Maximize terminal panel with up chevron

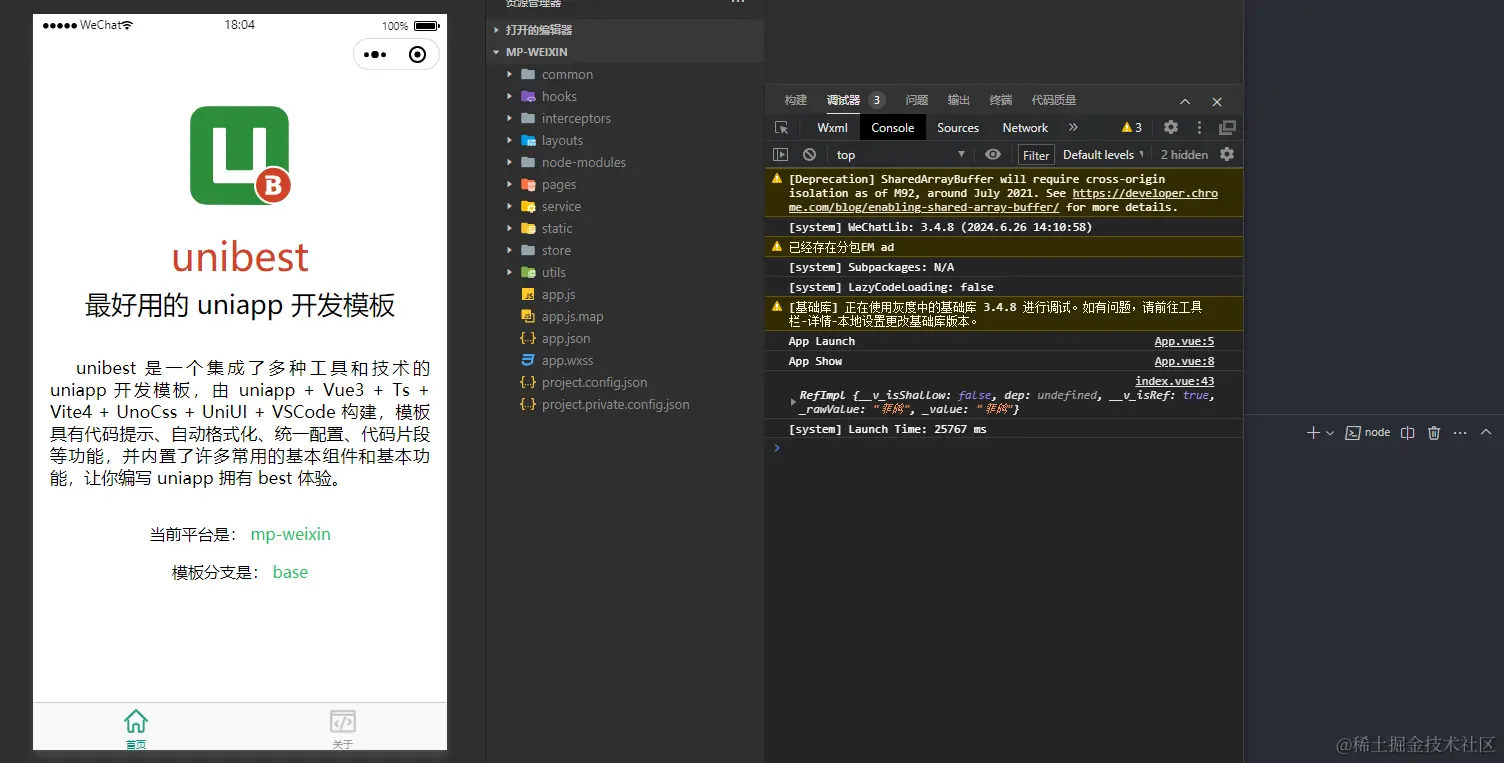coord(1486,433)
